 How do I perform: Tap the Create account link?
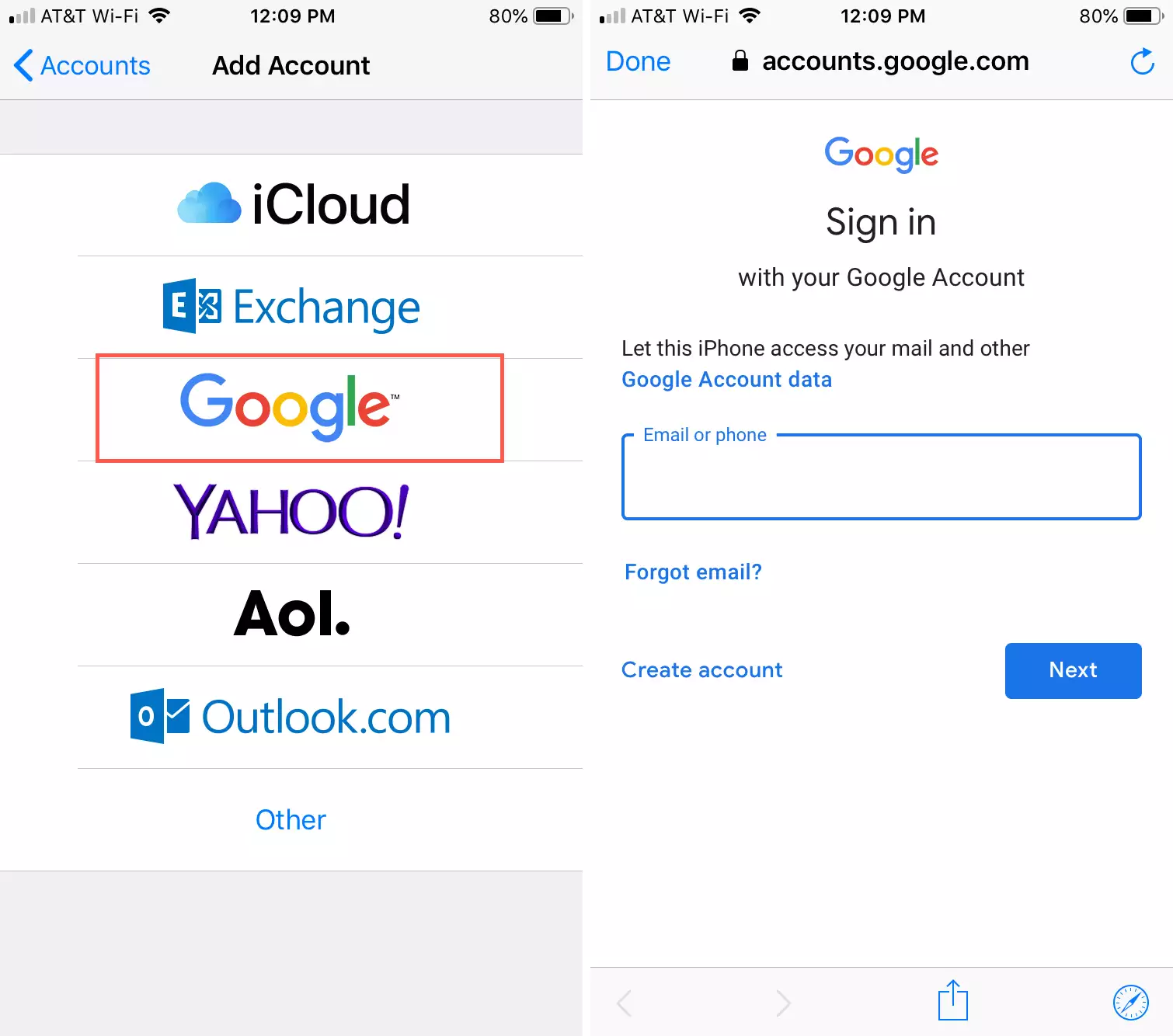point(701,670)
